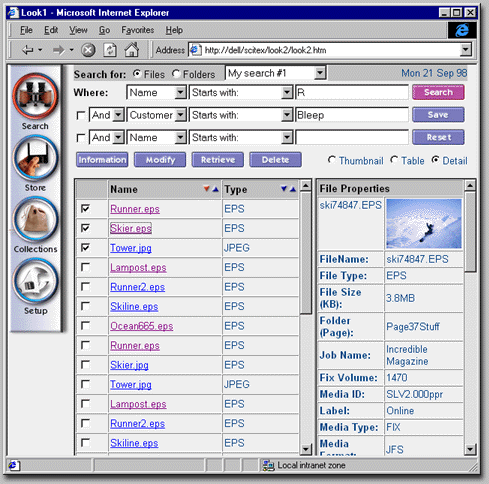Click the file list vertical scrollbar thumb
This screenshot has height=484, width=489.
305,252
